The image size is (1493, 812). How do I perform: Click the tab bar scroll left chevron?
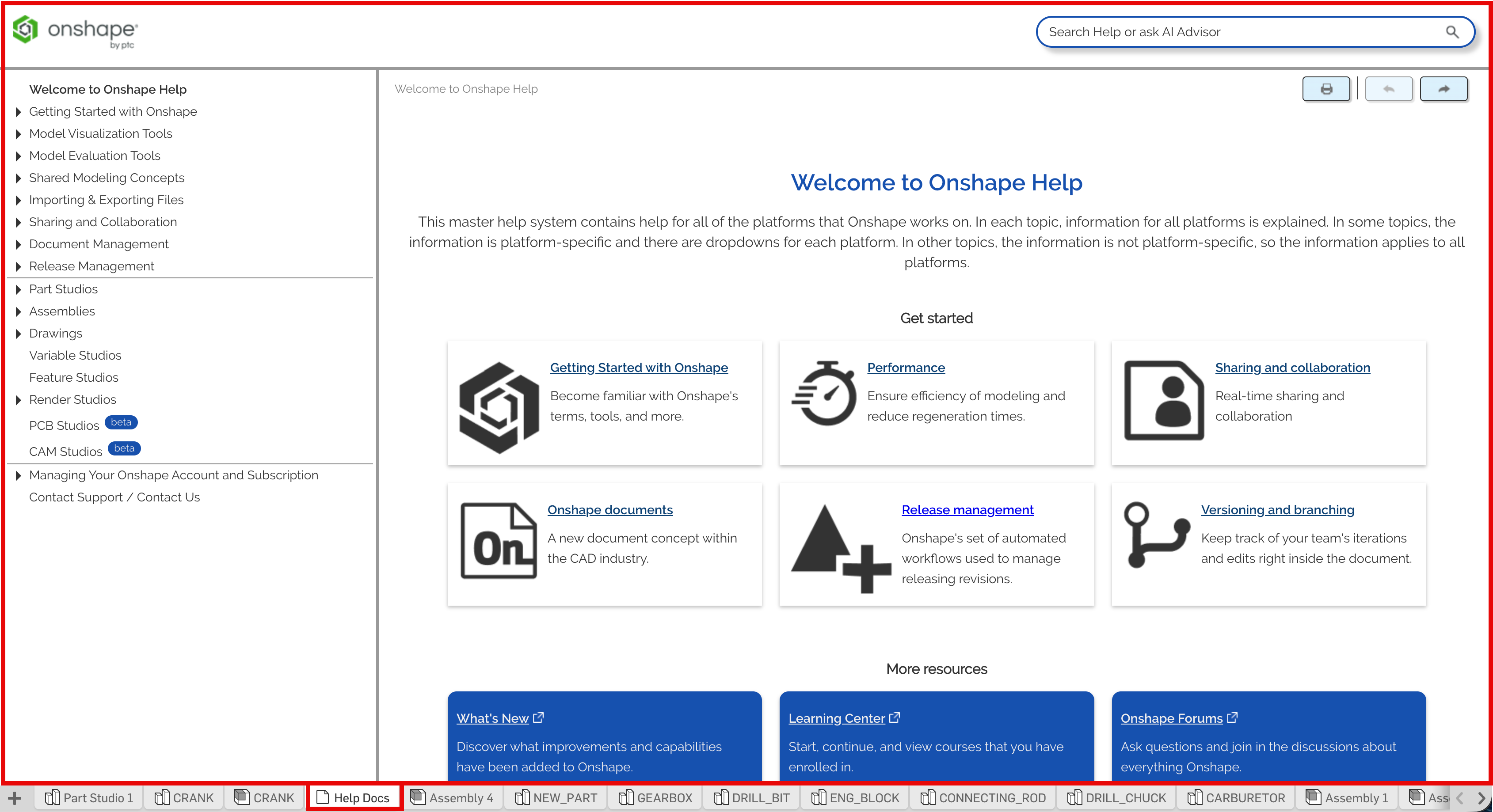1459,798
